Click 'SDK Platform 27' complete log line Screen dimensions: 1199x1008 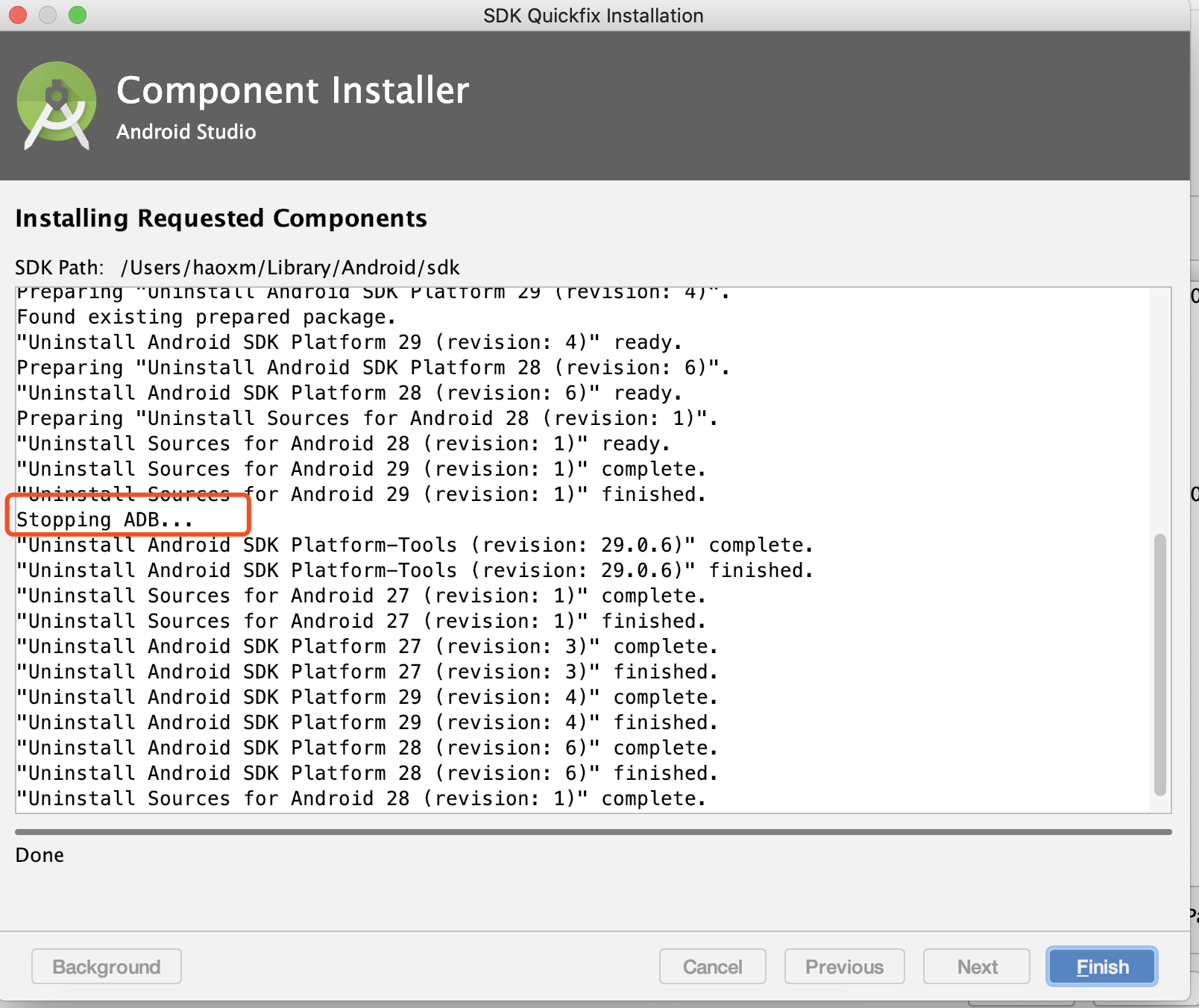[x=368, y=646]
